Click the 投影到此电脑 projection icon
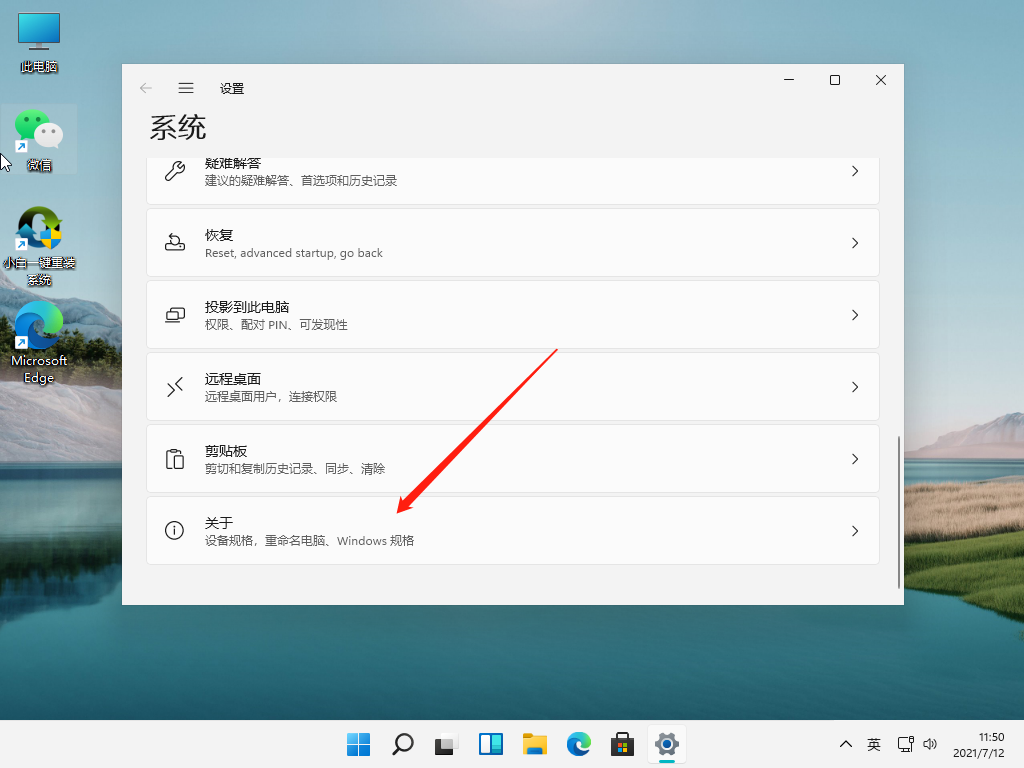The width and height of the screenshot is (1024, 768). pyautogui.click(x=174, y=315)
